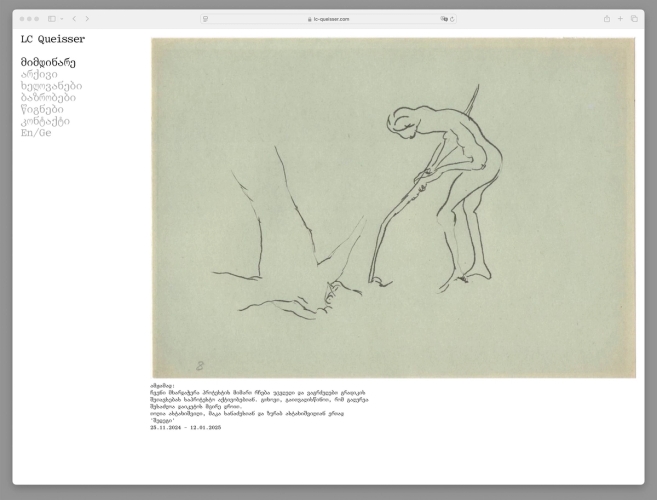This screenshot has height=500, width=657.
Task: Switch language via En/Ge link
Action: coord(36,133)
